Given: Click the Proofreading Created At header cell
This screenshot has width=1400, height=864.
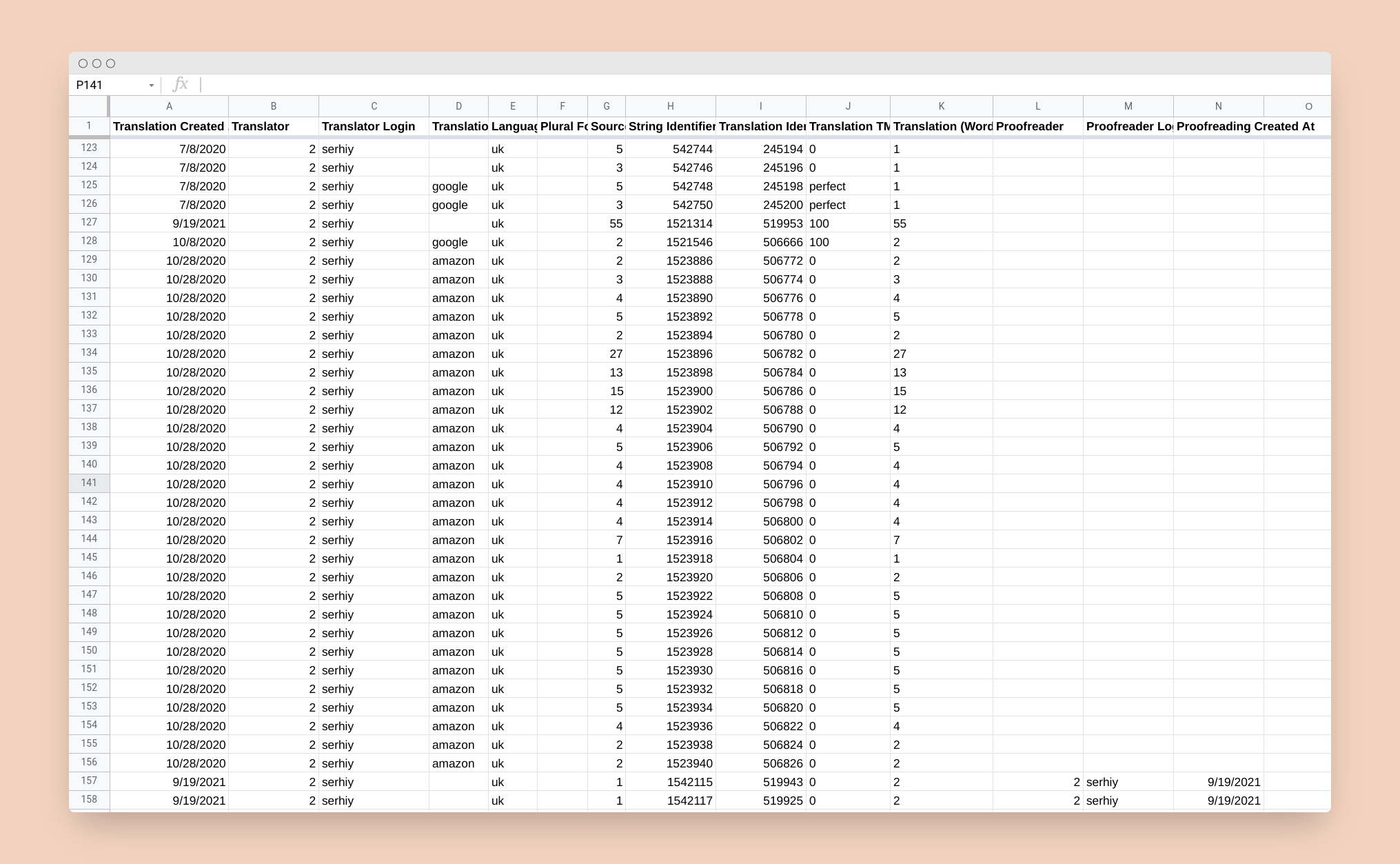Looking at the screenshot, I should 1218,126.
